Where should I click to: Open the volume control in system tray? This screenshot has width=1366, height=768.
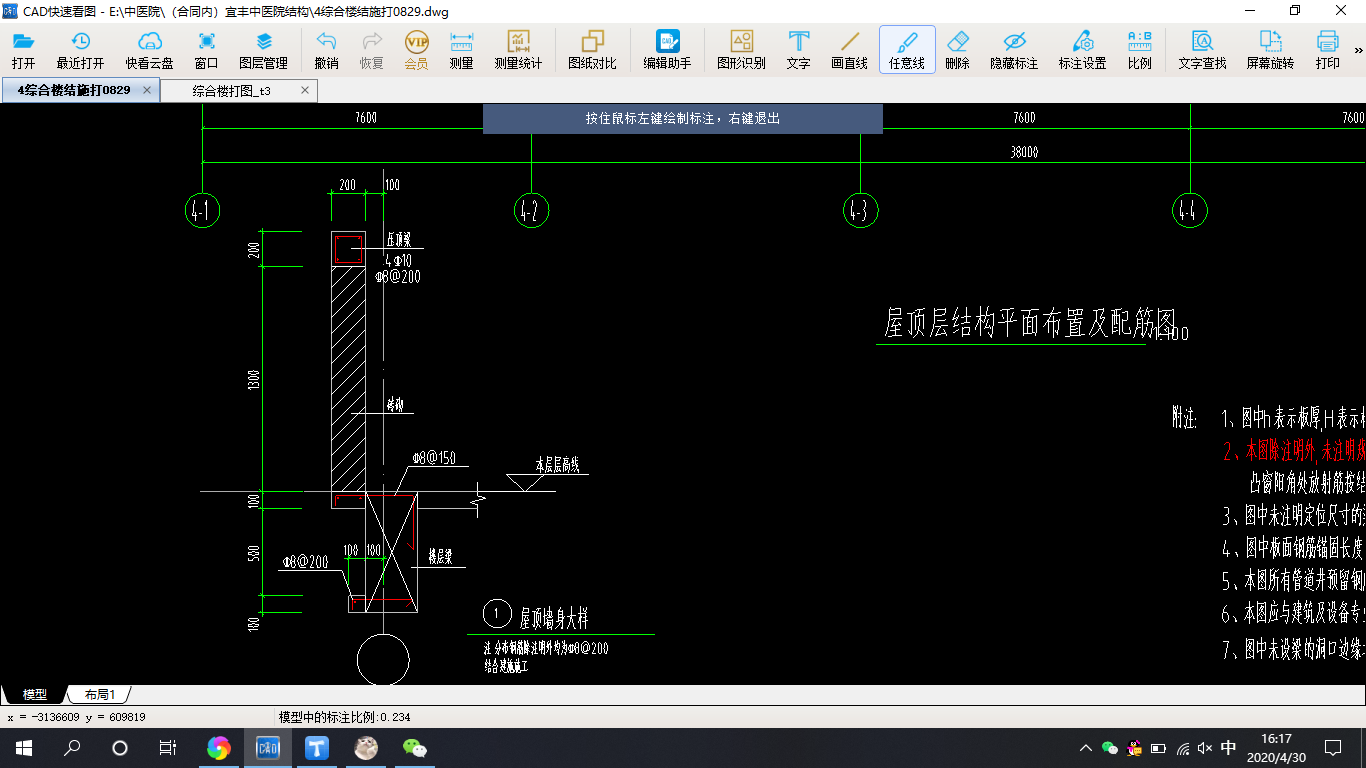(x=1205, y=748)
